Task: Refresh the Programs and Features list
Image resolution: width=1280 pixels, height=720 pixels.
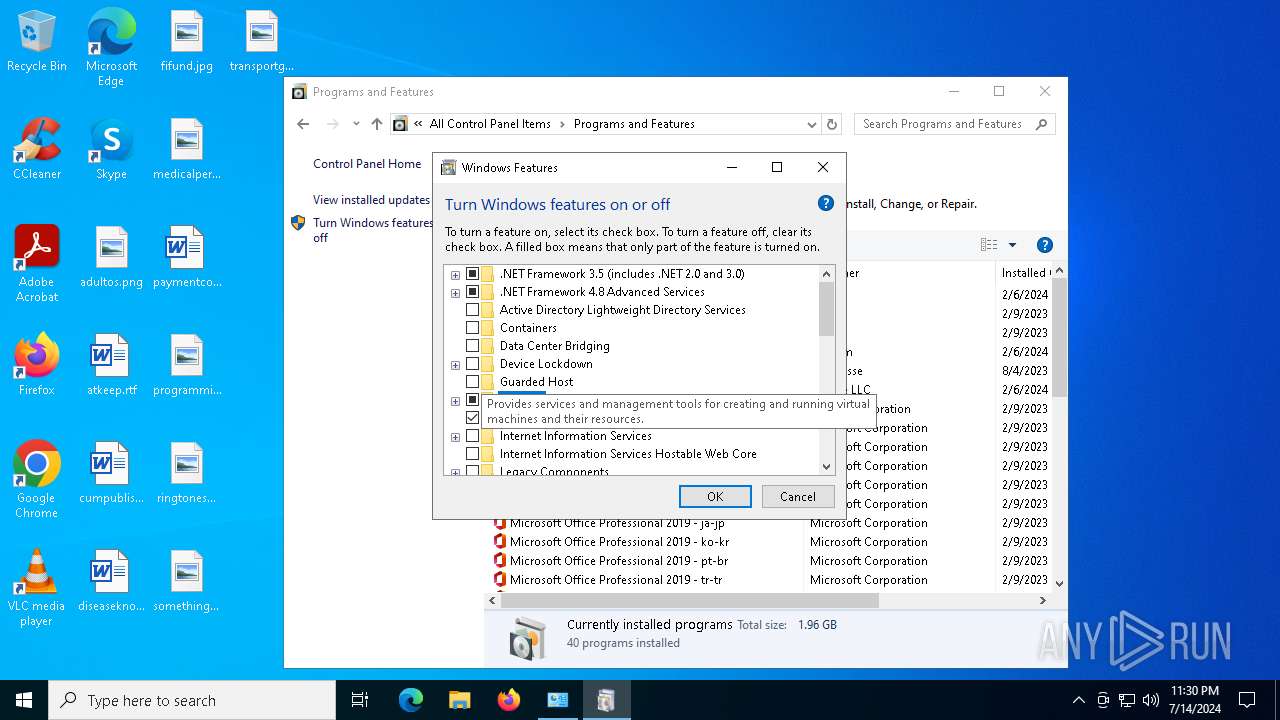Action: (832, 124)
